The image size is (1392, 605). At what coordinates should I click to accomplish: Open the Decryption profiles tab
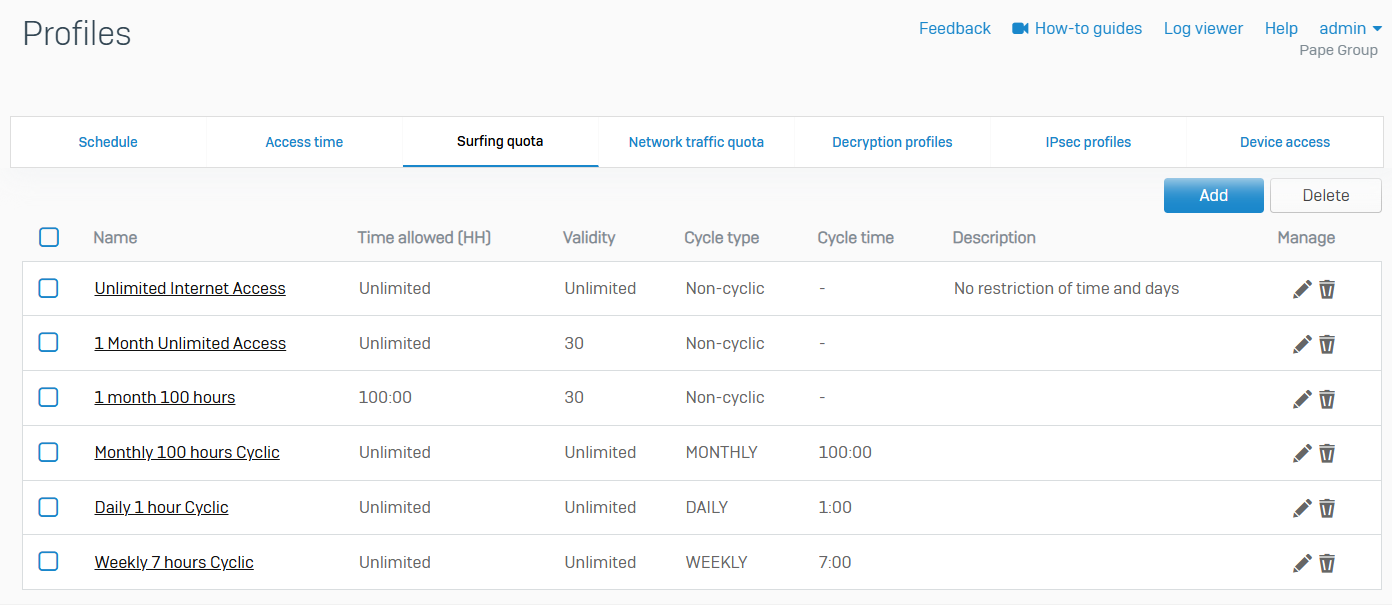pos(892,142)
